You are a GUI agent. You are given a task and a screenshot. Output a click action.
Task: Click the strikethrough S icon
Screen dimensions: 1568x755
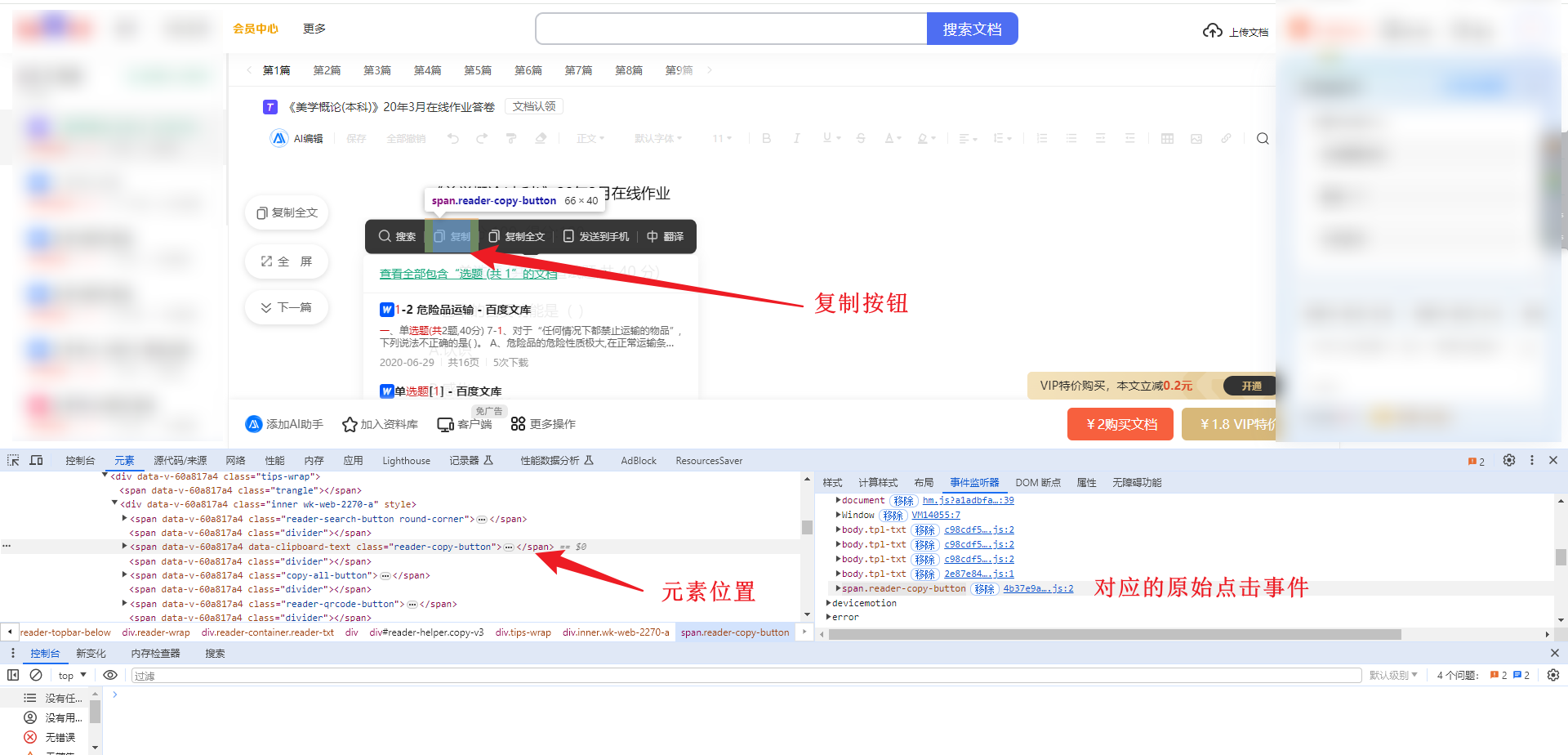click(x=861, y=138)
